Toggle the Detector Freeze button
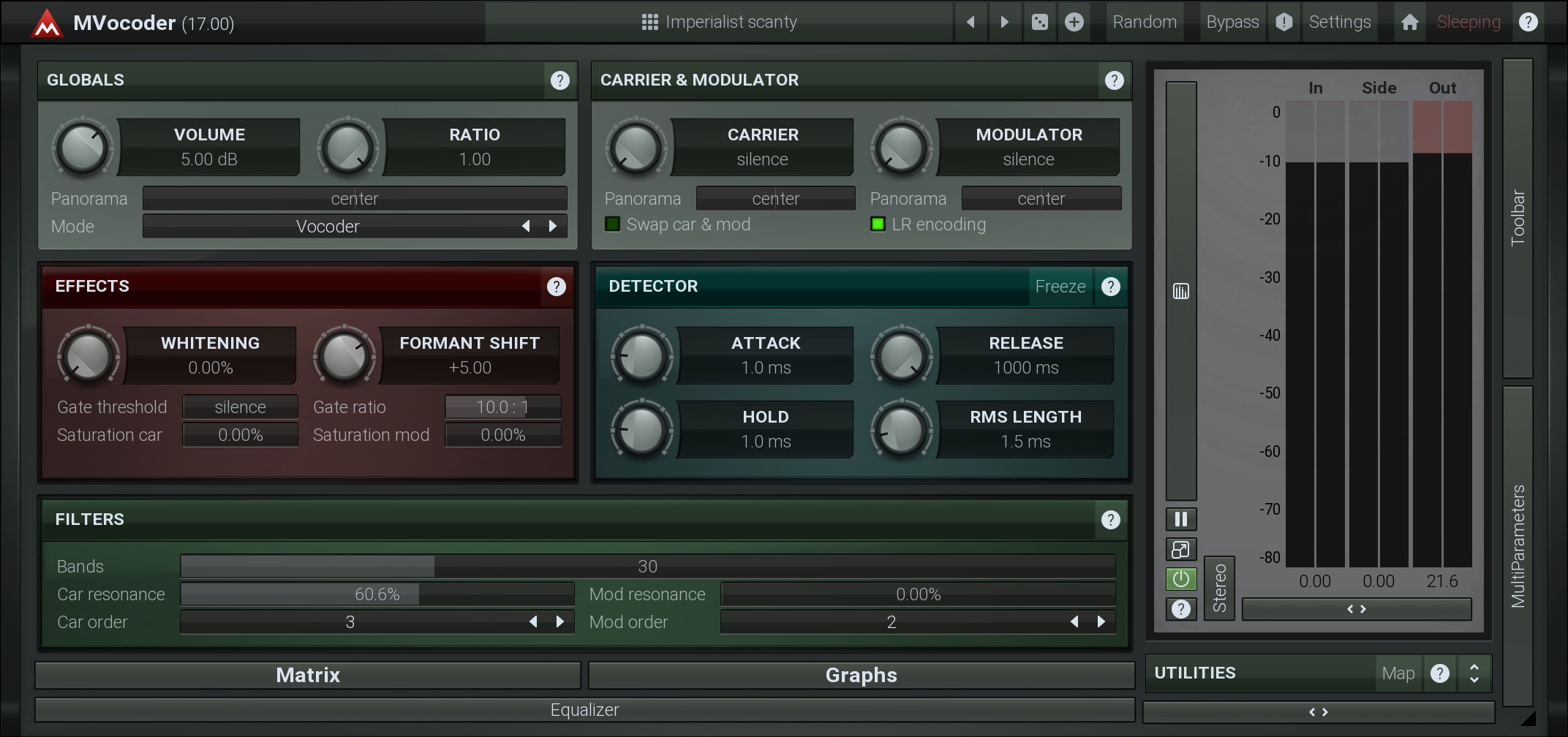1568x737 pixels. [1060, 287]
